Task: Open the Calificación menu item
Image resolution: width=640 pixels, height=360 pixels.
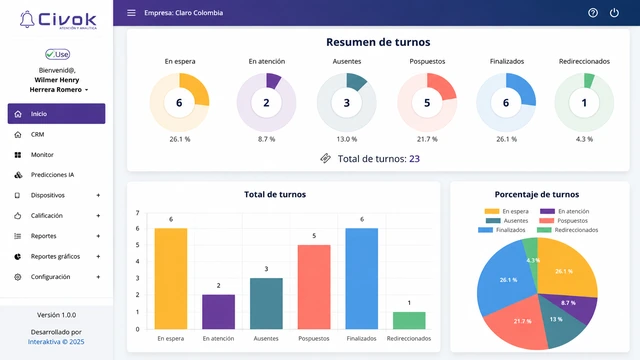Action: point(56,216)
